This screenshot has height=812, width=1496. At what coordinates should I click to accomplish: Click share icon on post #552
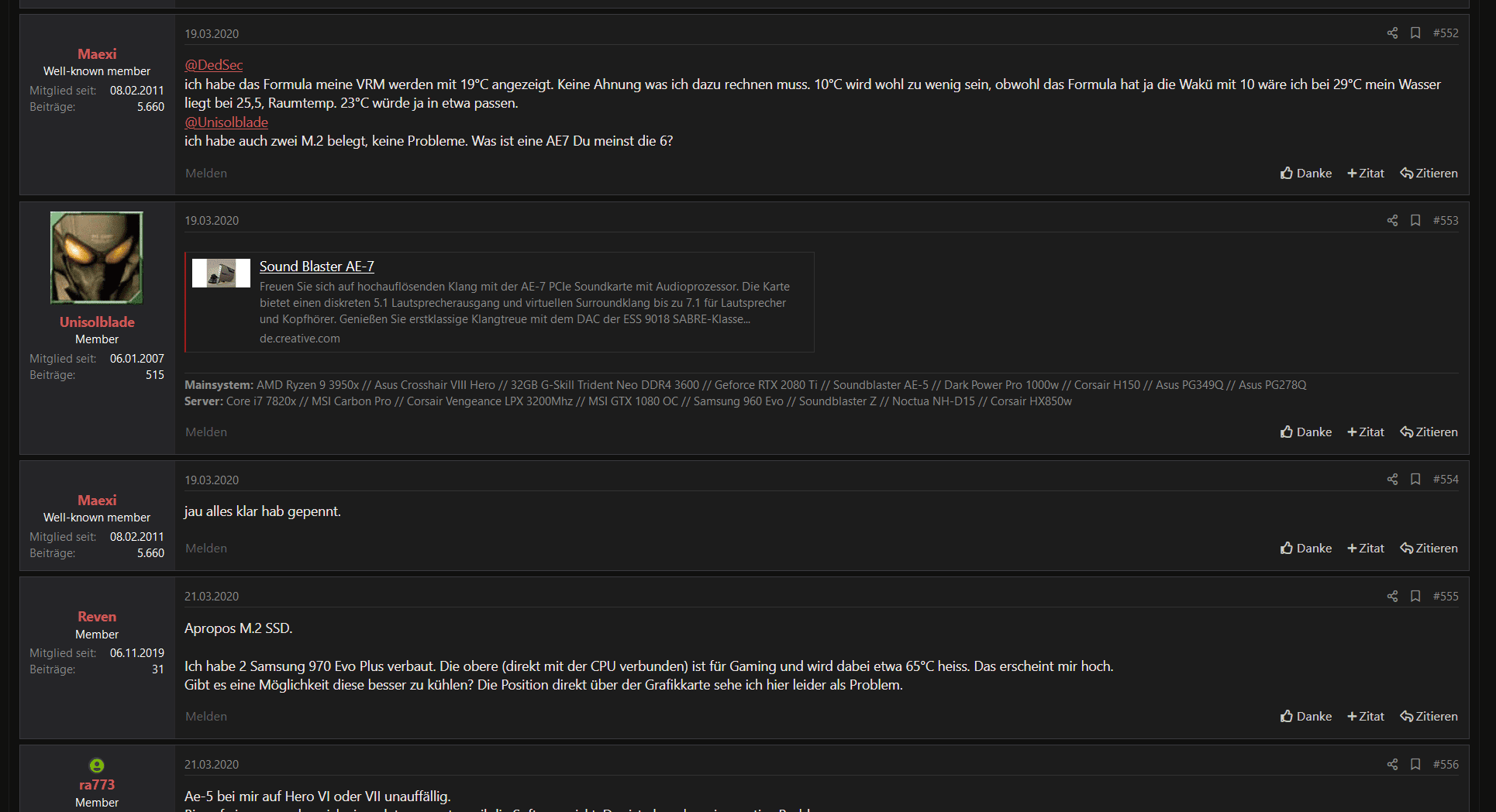click(x=1392, y=33)
